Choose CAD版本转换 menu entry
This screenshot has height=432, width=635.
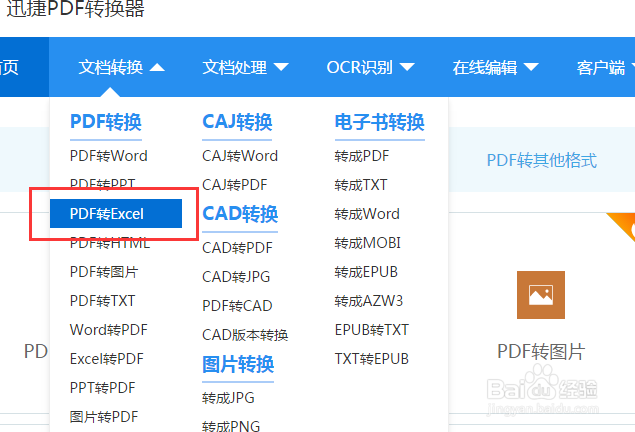coord(245,335)
